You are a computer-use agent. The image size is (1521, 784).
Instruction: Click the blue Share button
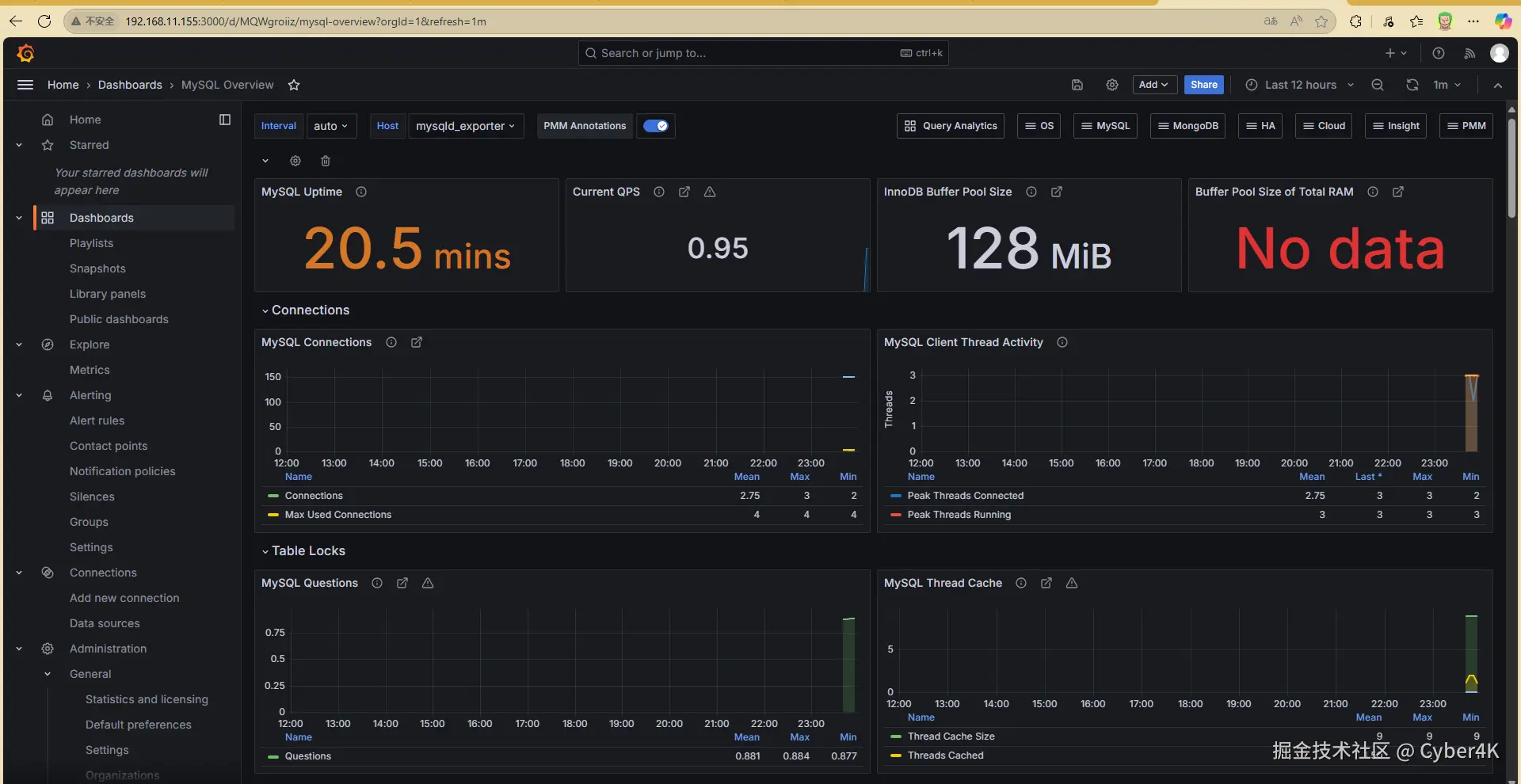(x=1203, y=85)
